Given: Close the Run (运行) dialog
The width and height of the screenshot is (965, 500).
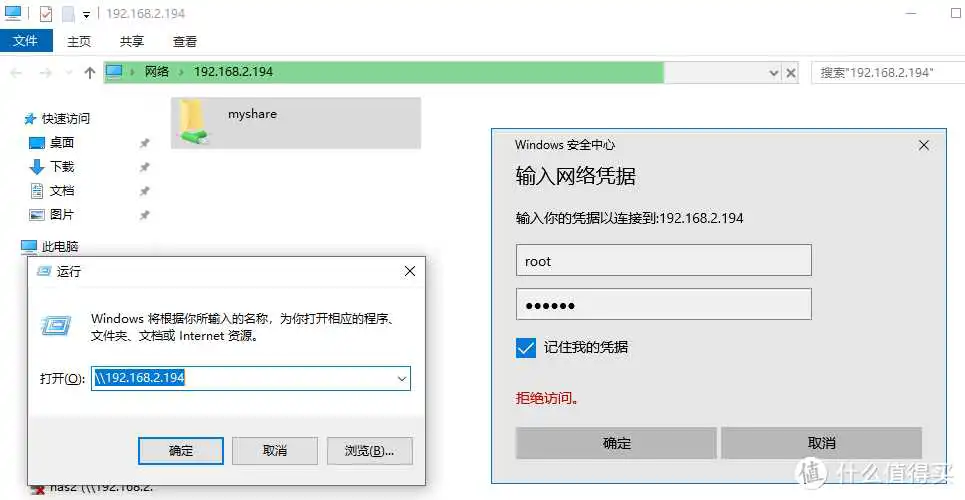Looking at the screenshot, I should point(410,271).
